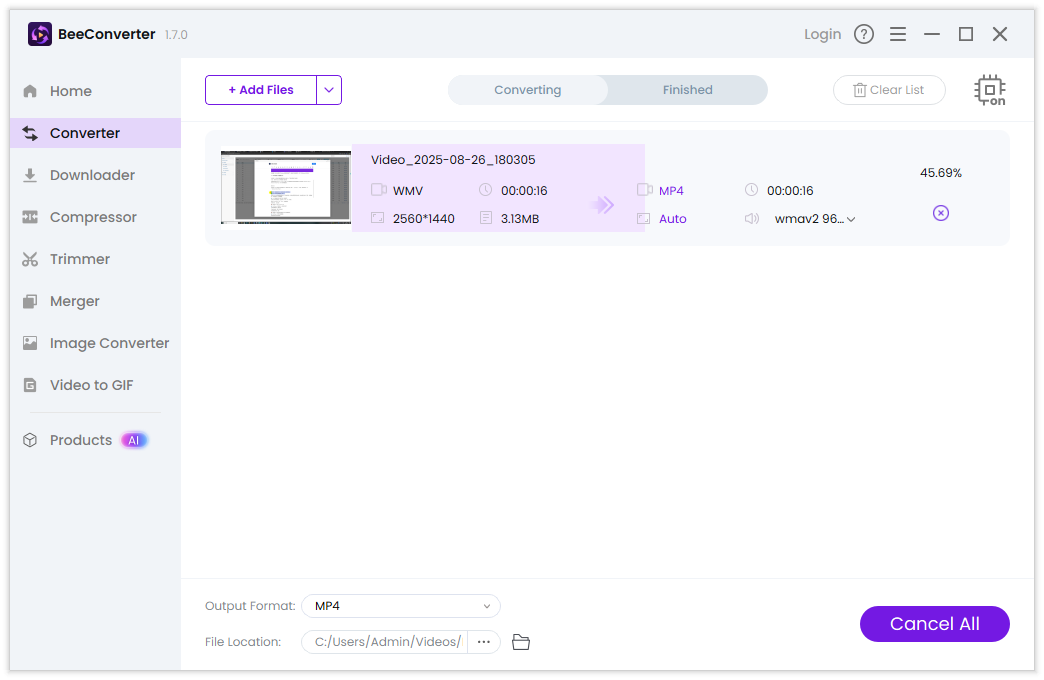1044x680 pixels.
Task: Open the Downloader section
Action: click(x=92, y=175)
